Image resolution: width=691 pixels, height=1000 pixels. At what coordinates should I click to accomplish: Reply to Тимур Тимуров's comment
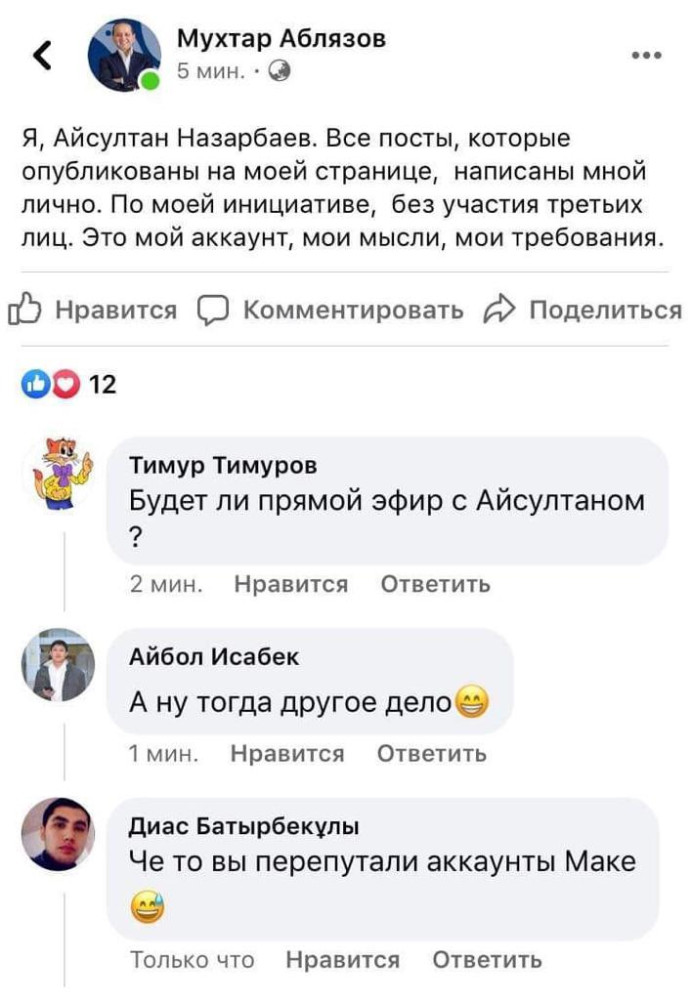[436, 584]
